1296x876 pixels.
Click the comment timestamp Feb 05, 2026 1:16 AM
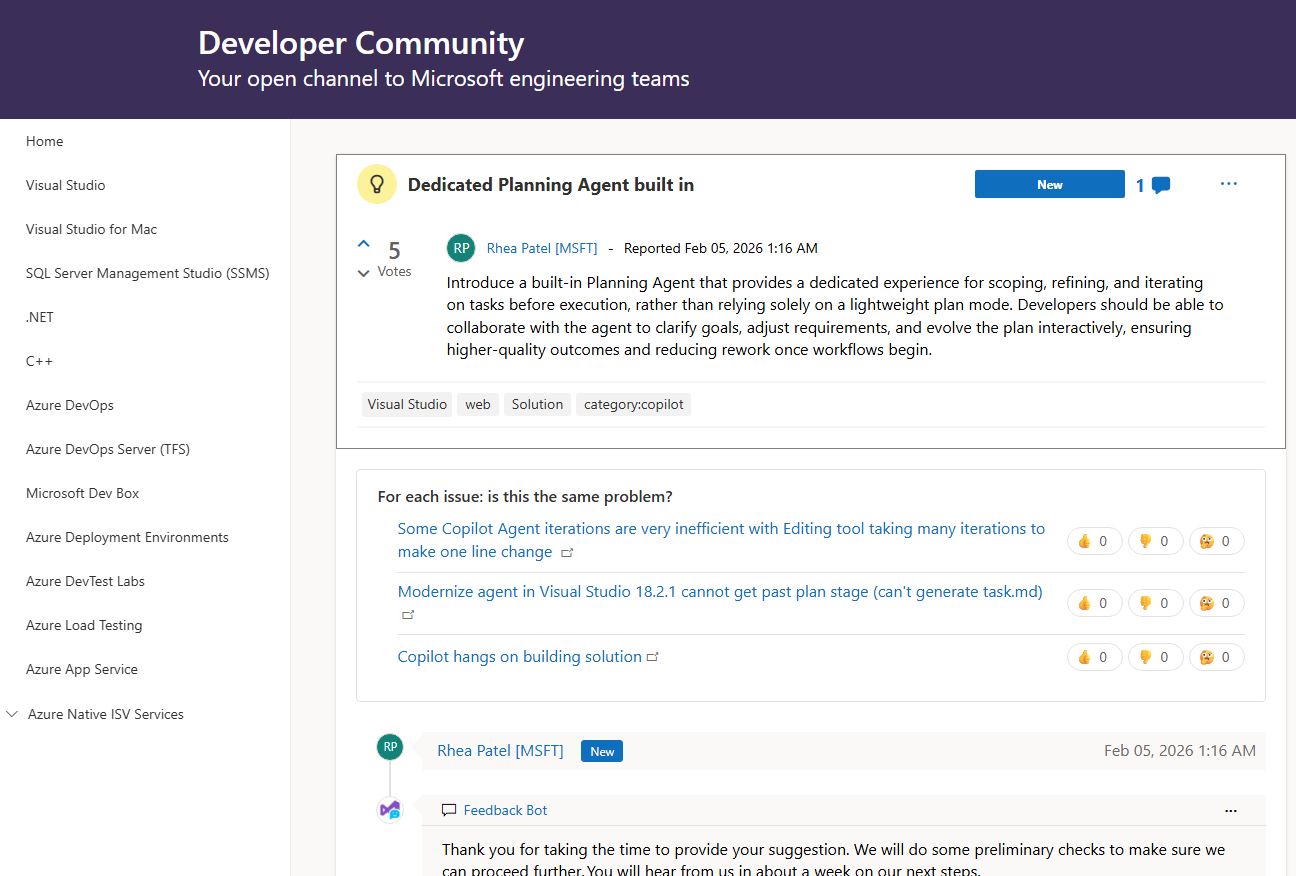(1180, 750)
